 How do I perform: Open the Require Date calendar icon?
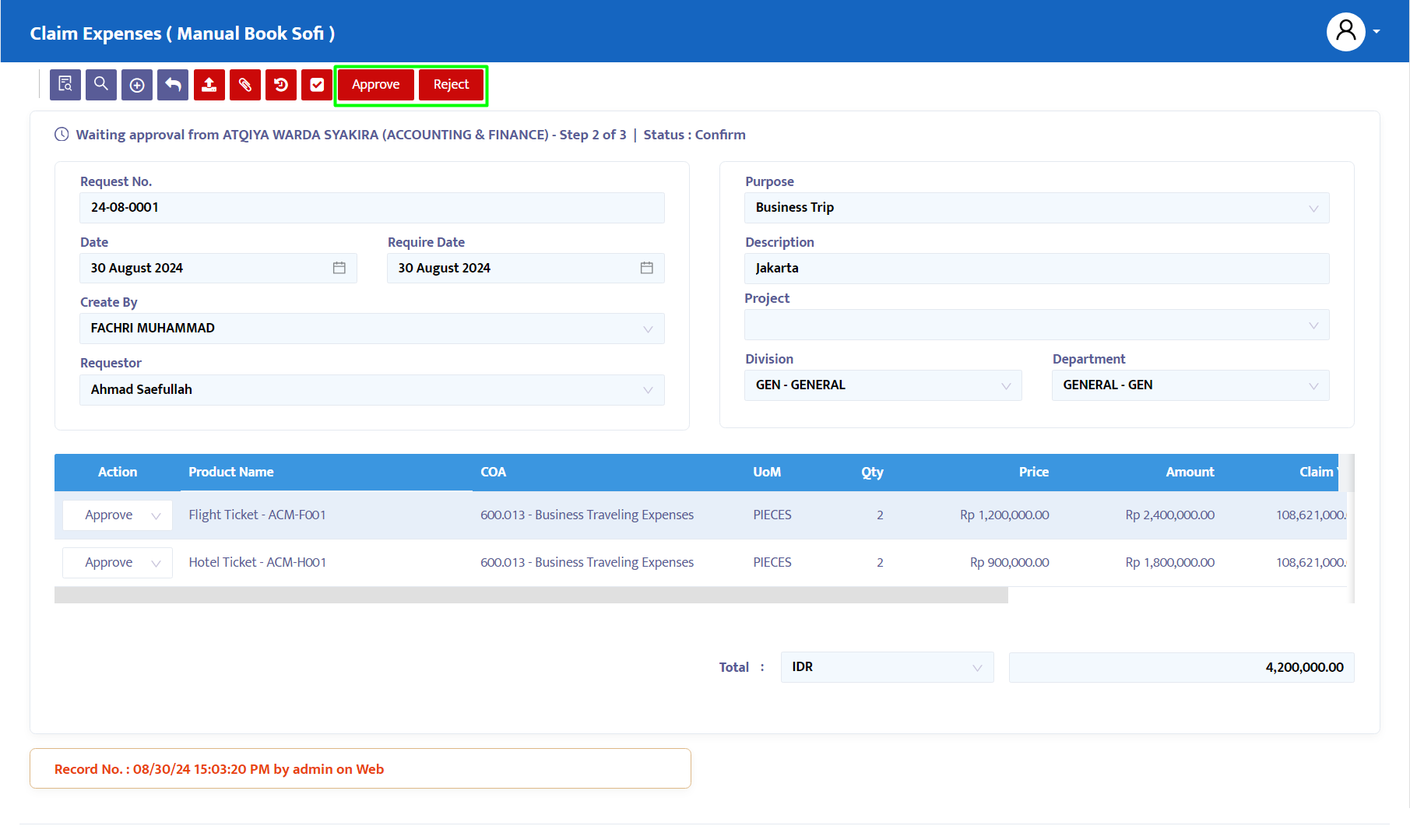point(647,268)
